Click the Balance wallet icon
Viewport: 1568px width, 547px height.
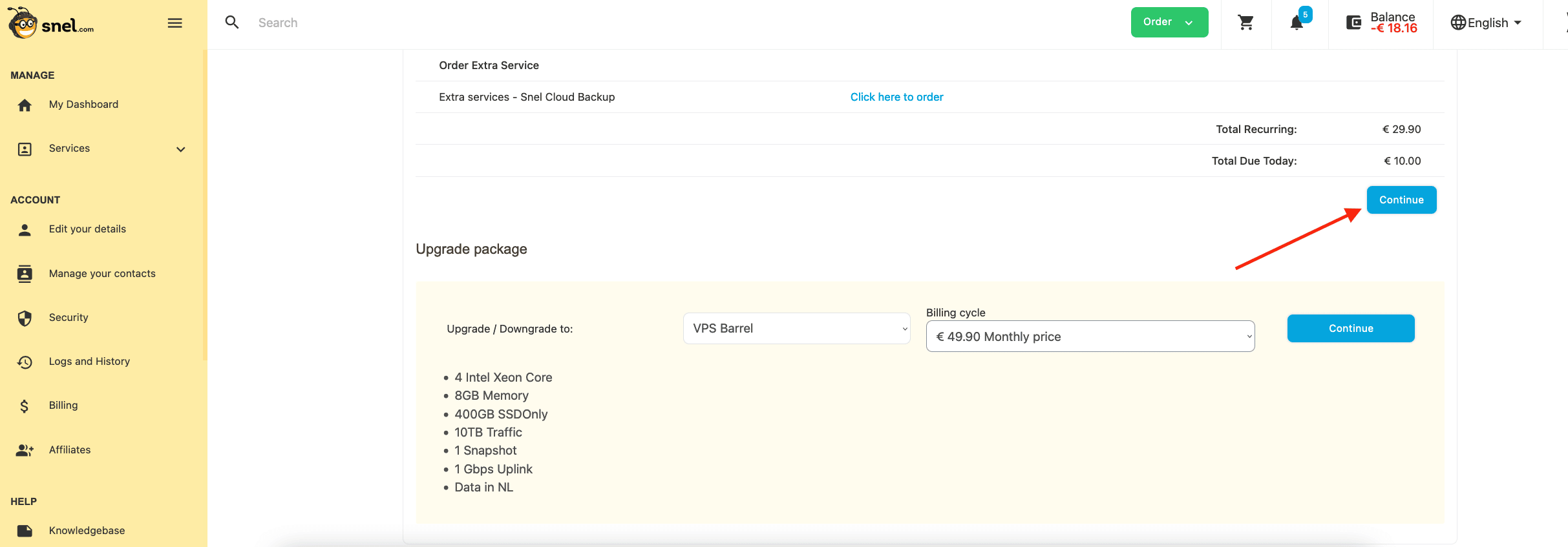point(1353,23)
